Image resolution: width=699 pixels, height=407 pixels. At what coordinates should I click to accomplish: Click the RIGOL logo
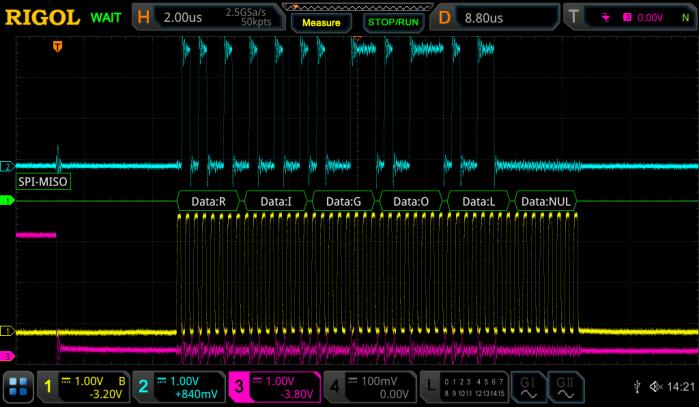[x=42, y=18]
